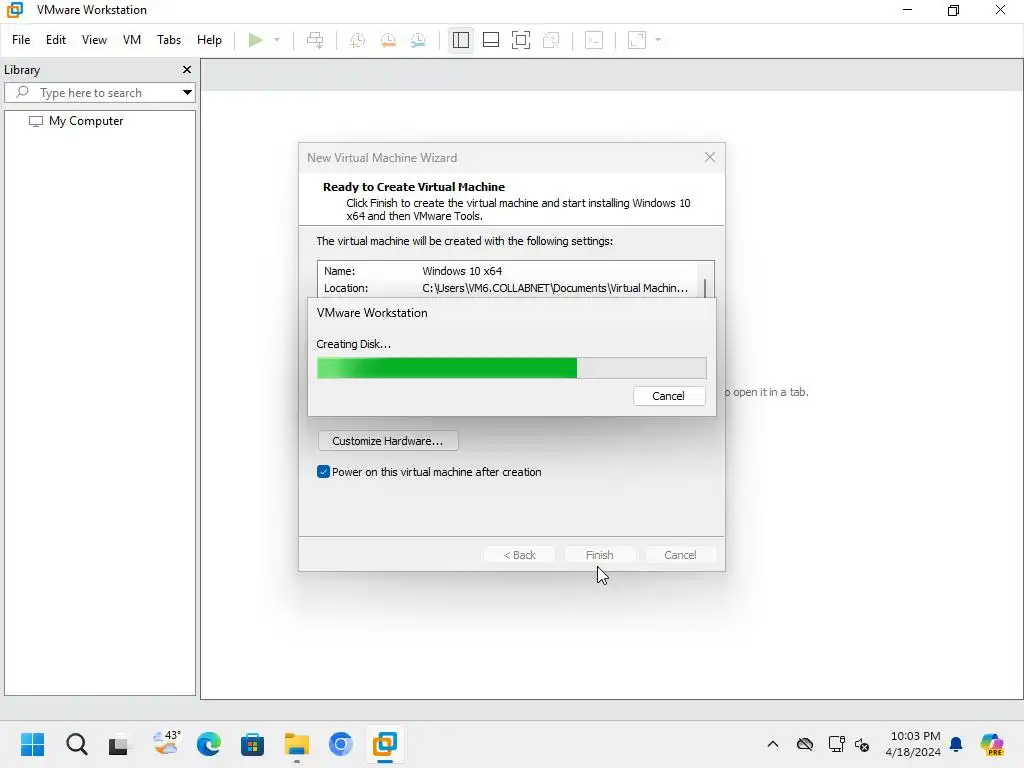Image resolution: width=1024 pixels, height=768 pixels.
Task: Open the stretch guest dropdown arrow
Action: 658,40
